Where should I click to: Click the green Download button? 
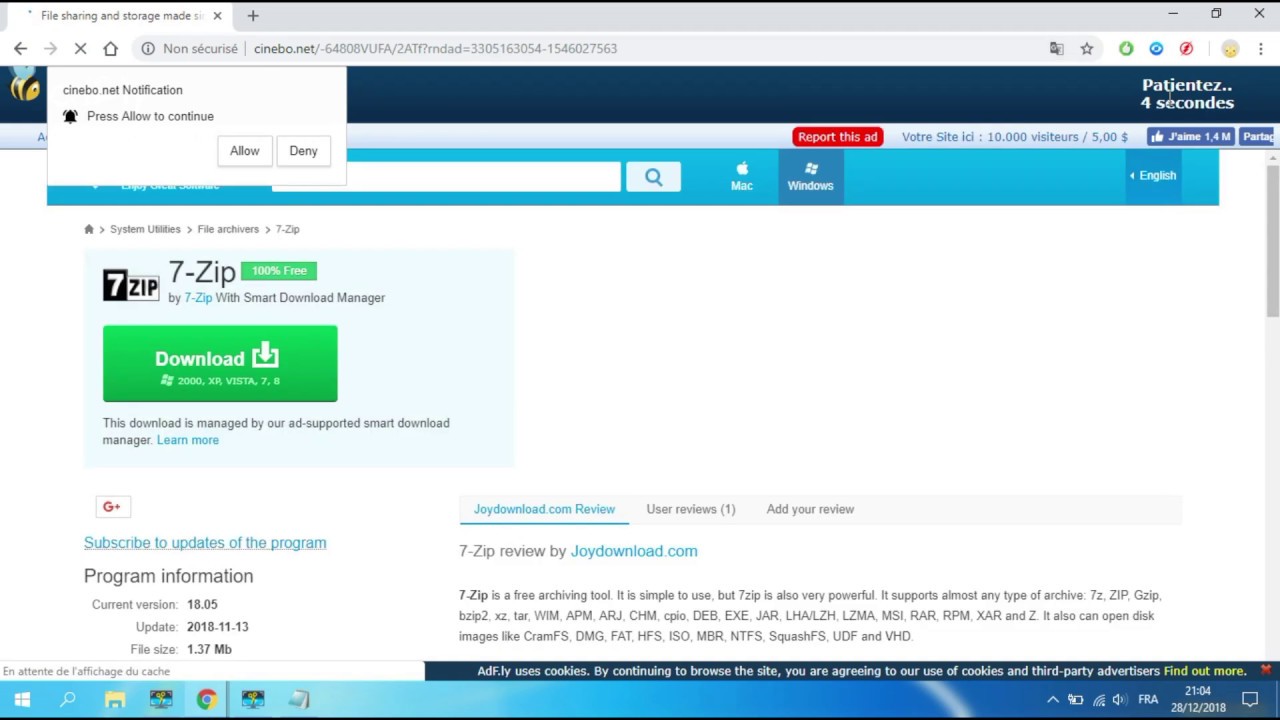point(220,364)
